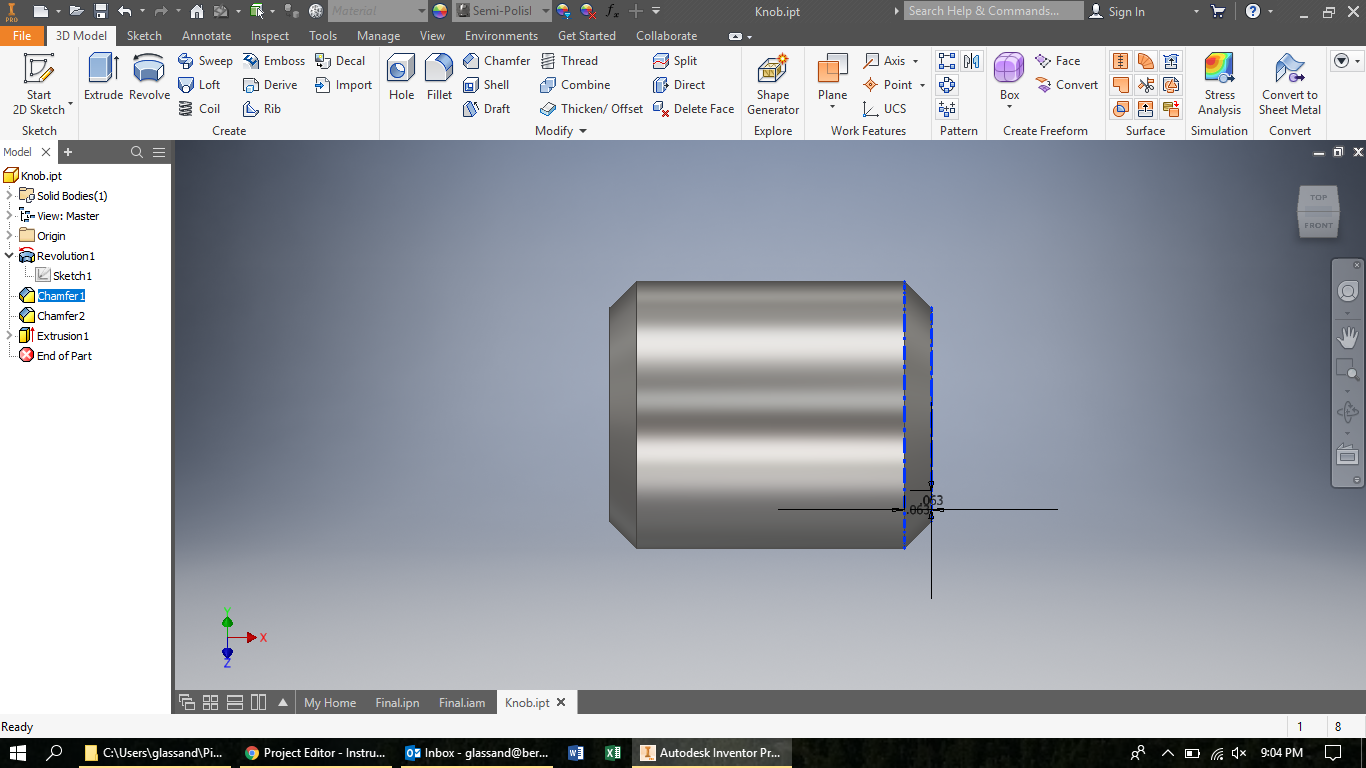
Task: Open the Point dropdown arrow
Action: pyautogui.click(x=921, y=85)
